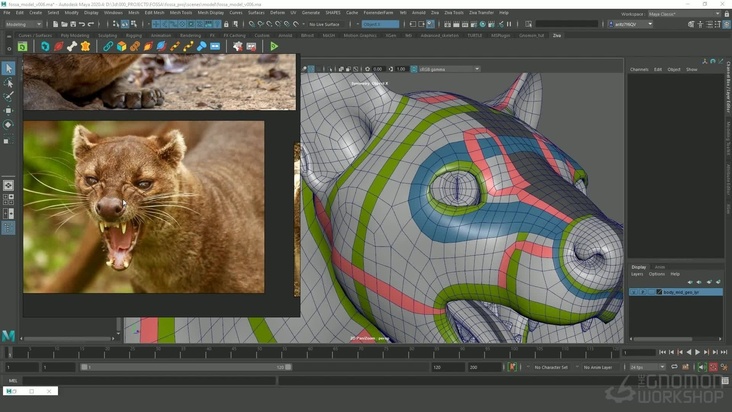
Task: Click the green Ziva shelf icon
Action: (x=22, y=46)
